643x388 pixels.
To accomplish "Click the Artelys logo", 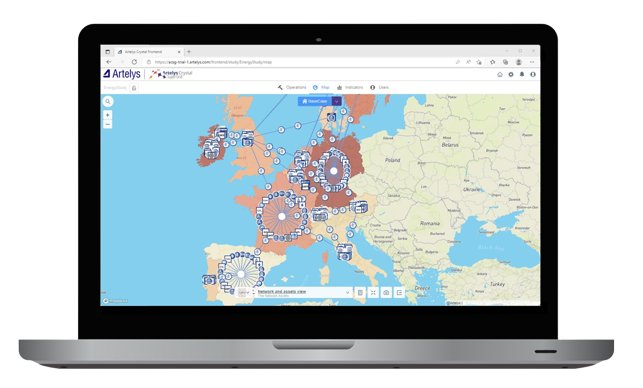I will (122, 74).
